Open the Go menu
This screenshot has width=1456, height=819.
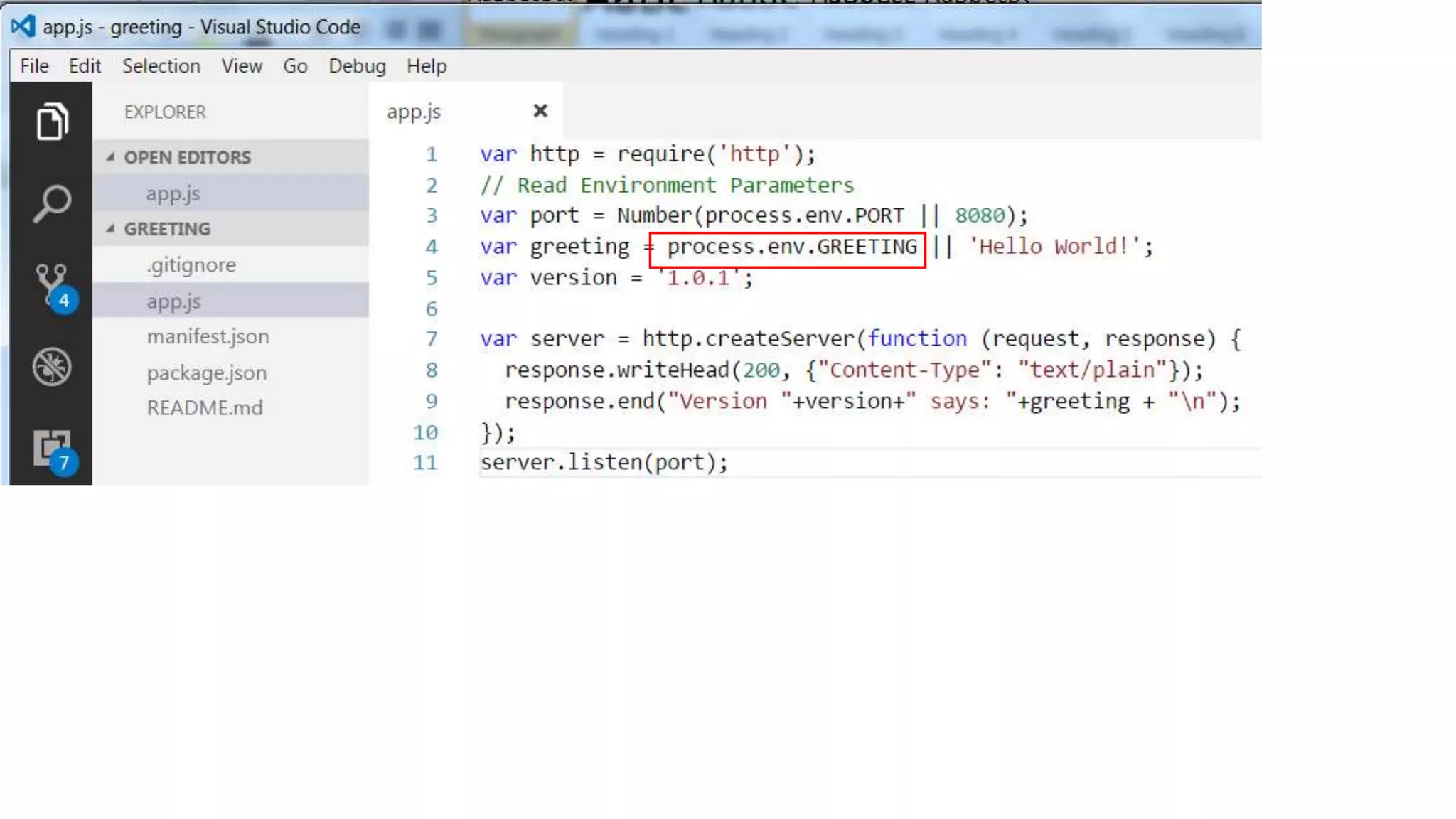coord(295,66)
